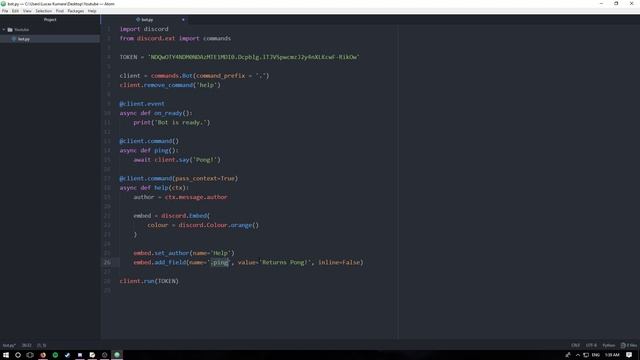Restore down the Atom window
The width and height of the screenshot is (640, 360).
coord(616,4)
